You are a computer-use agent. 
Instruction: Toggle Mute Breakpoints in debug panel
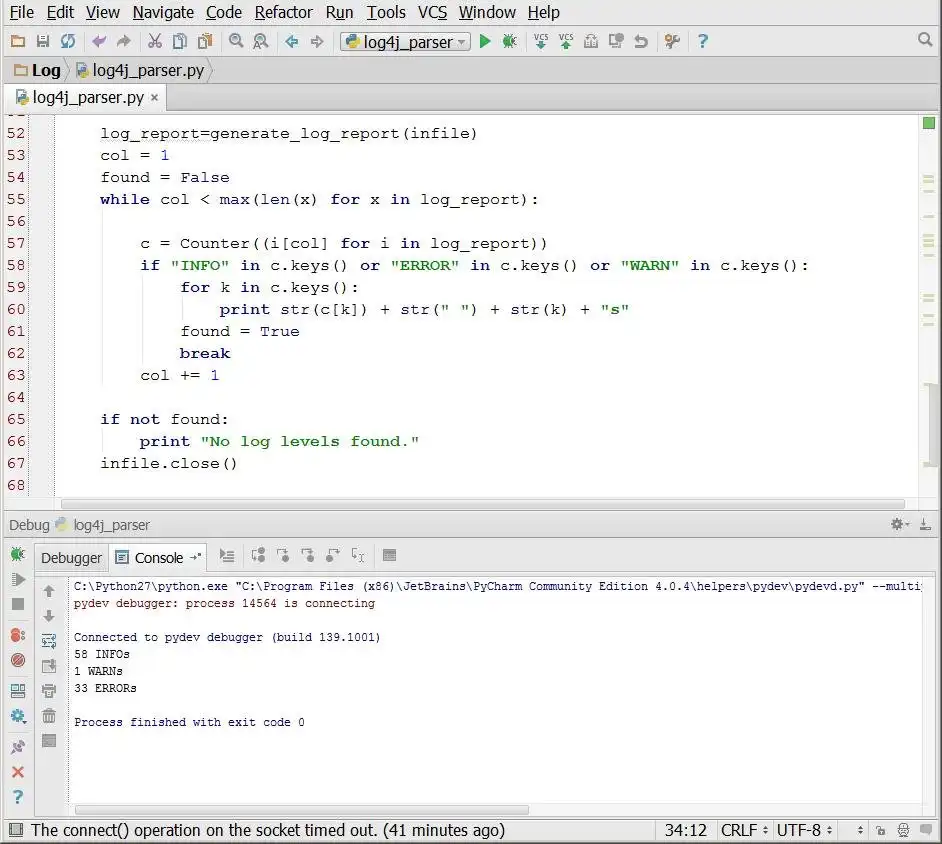[18, 660]
